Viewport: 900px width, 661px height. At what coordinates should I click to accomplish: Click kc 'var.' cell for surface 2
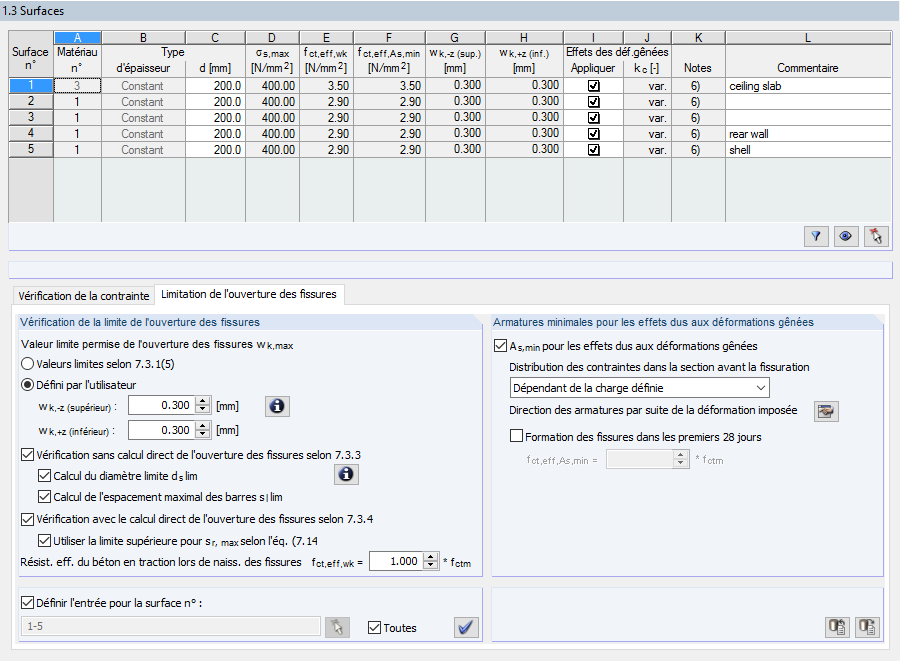647,102
